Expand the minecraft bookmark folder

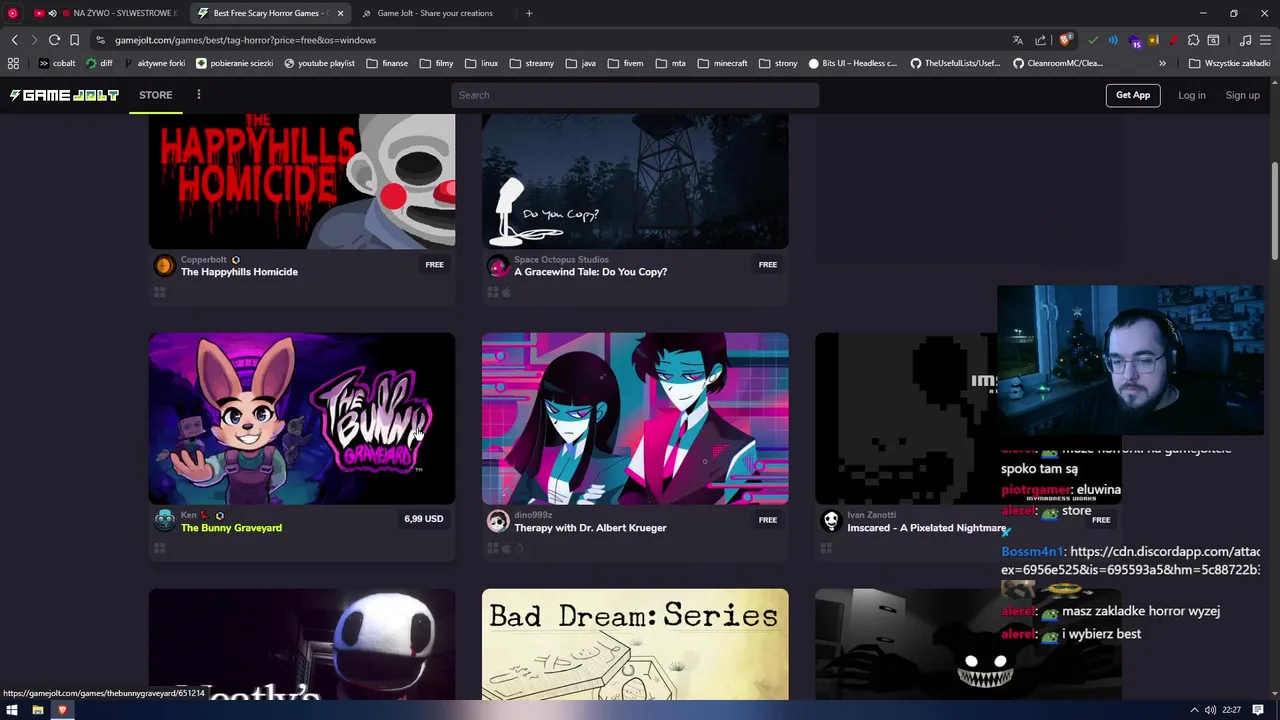pyautogui.click(x=722, y=63)
